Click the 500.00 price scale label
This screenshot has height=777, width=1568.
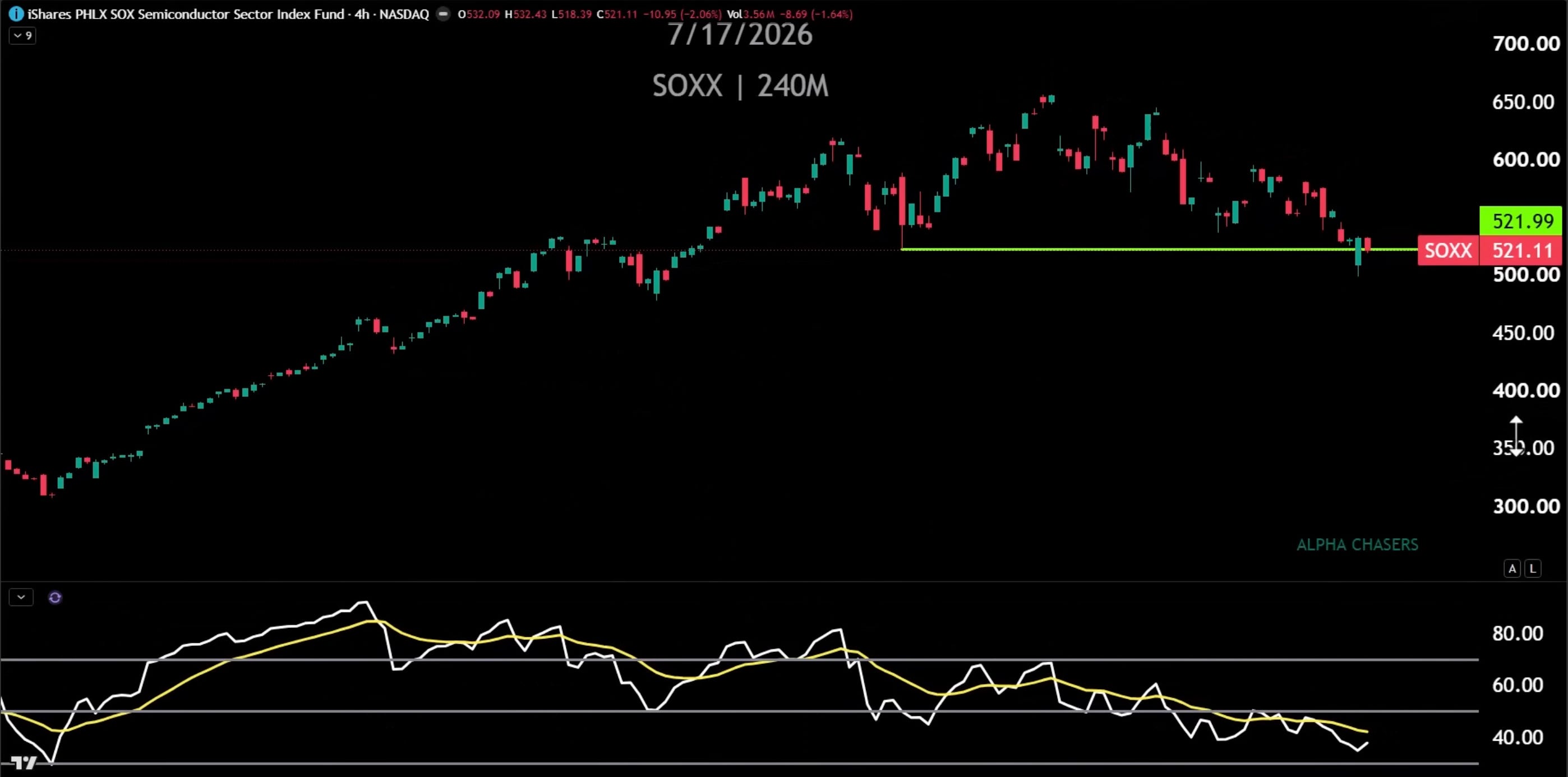pyautogui.click(x=1526, y=274)
